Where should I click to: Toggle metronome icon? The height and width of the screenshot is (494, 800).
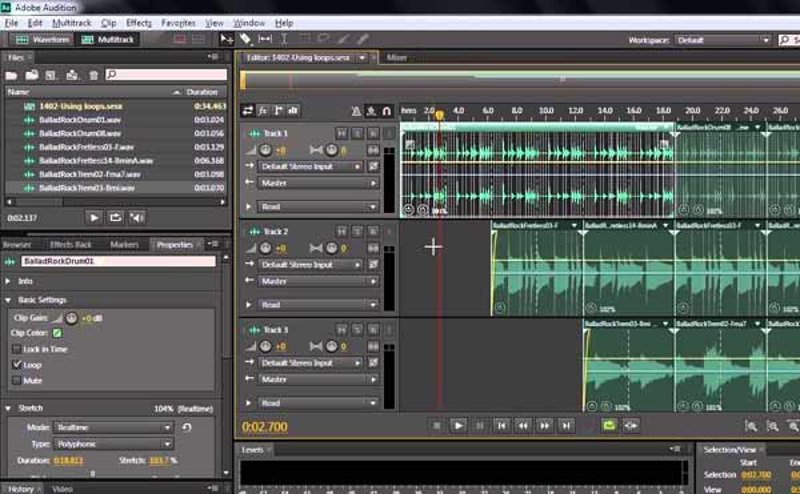(x=356, y=111)
